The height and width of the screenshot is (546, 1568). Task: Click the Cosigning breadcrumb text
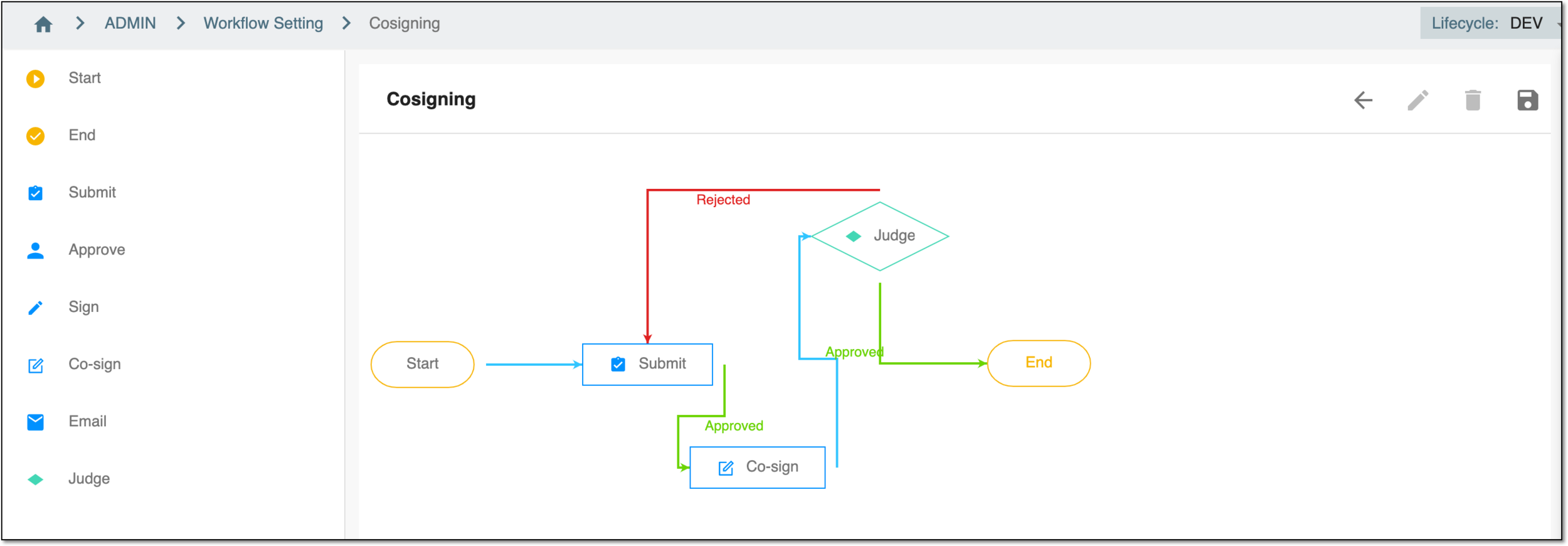point(404,23)
